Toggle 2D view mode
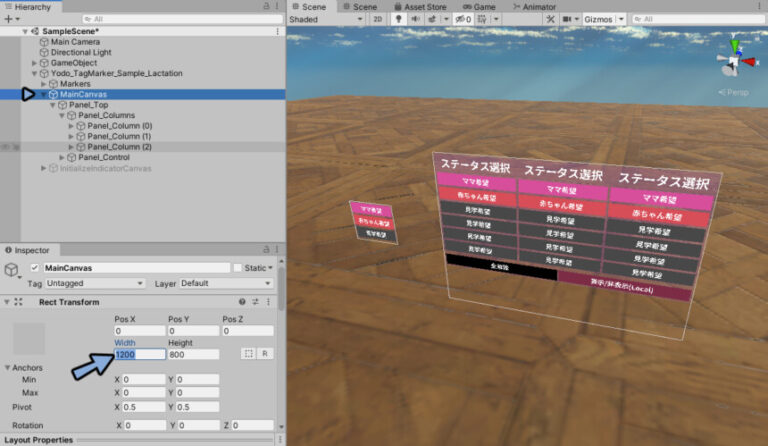This screenshot has height=446, width=768. (378, 19)
